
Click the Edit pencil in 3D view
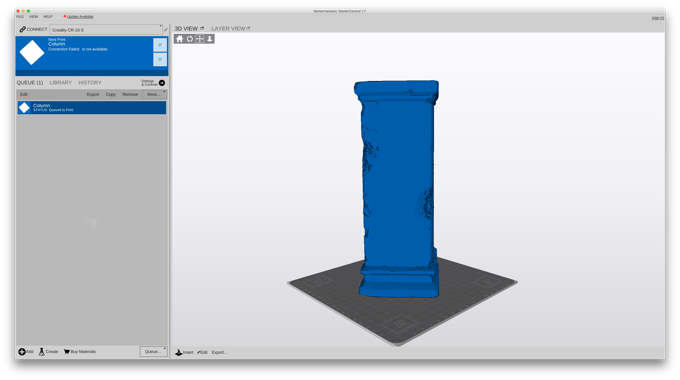(x=199, y=352)
